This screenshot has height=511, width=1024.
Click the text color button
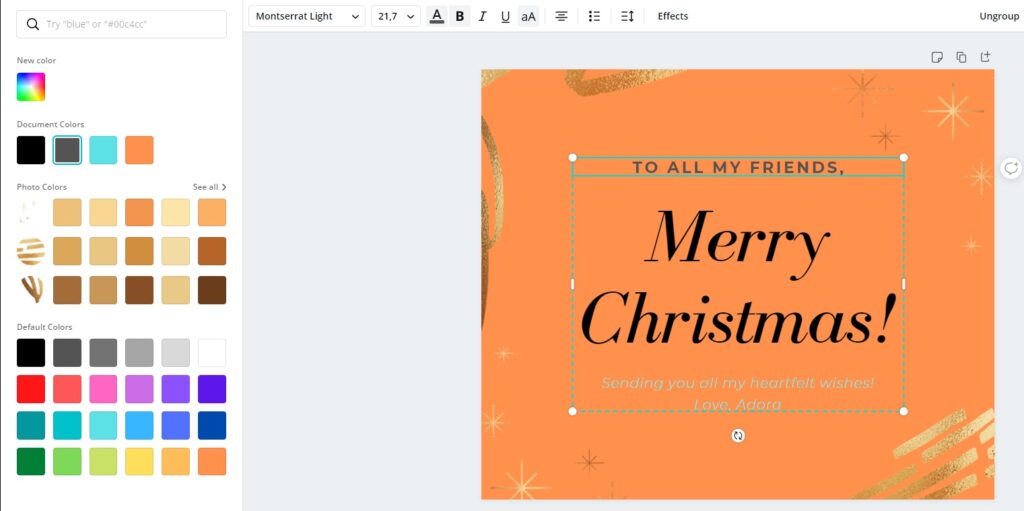[x=437, y=16]
